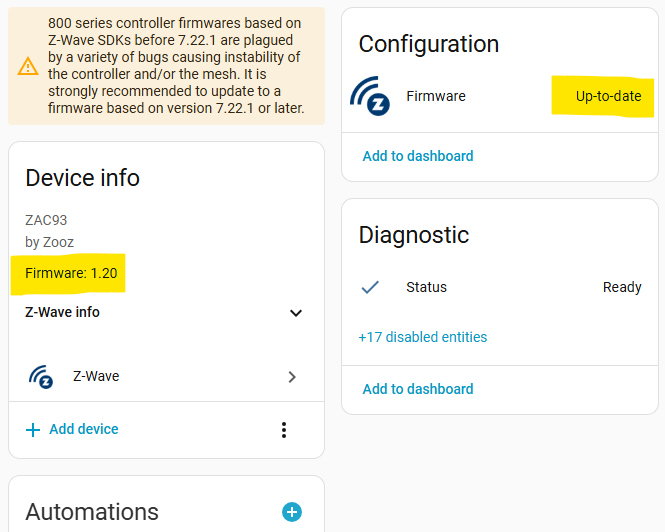
Task: Click the Ready status value
Action: 622,287
